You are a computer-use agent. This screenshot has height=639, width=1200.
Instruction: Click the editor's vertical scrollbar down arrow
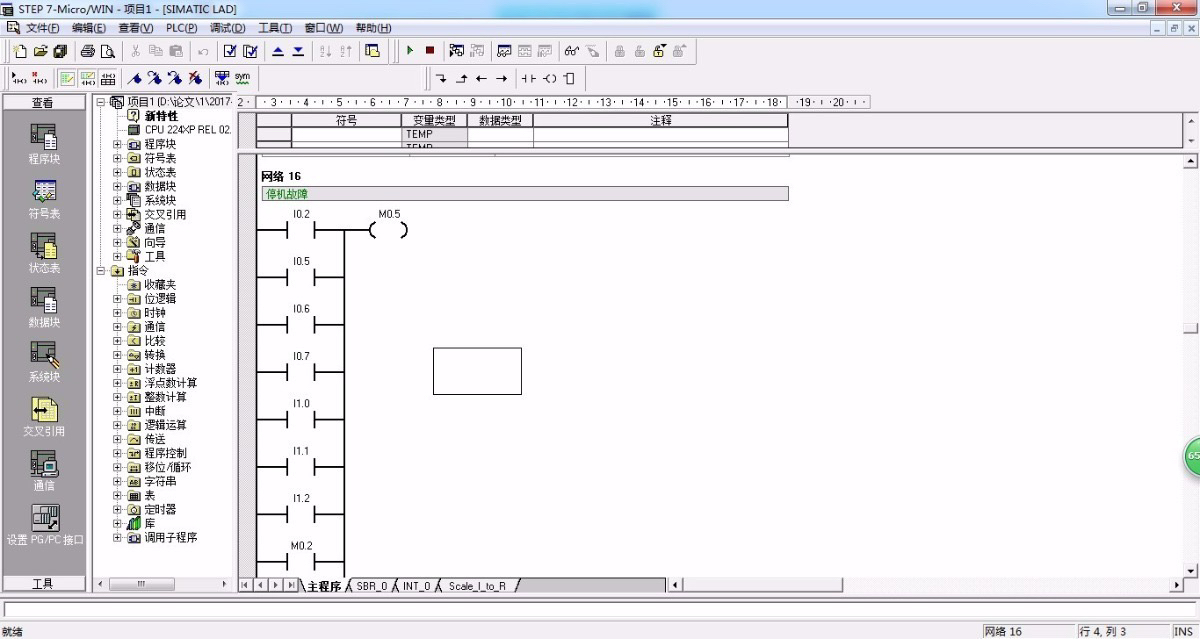click(x=1191, y=571)
